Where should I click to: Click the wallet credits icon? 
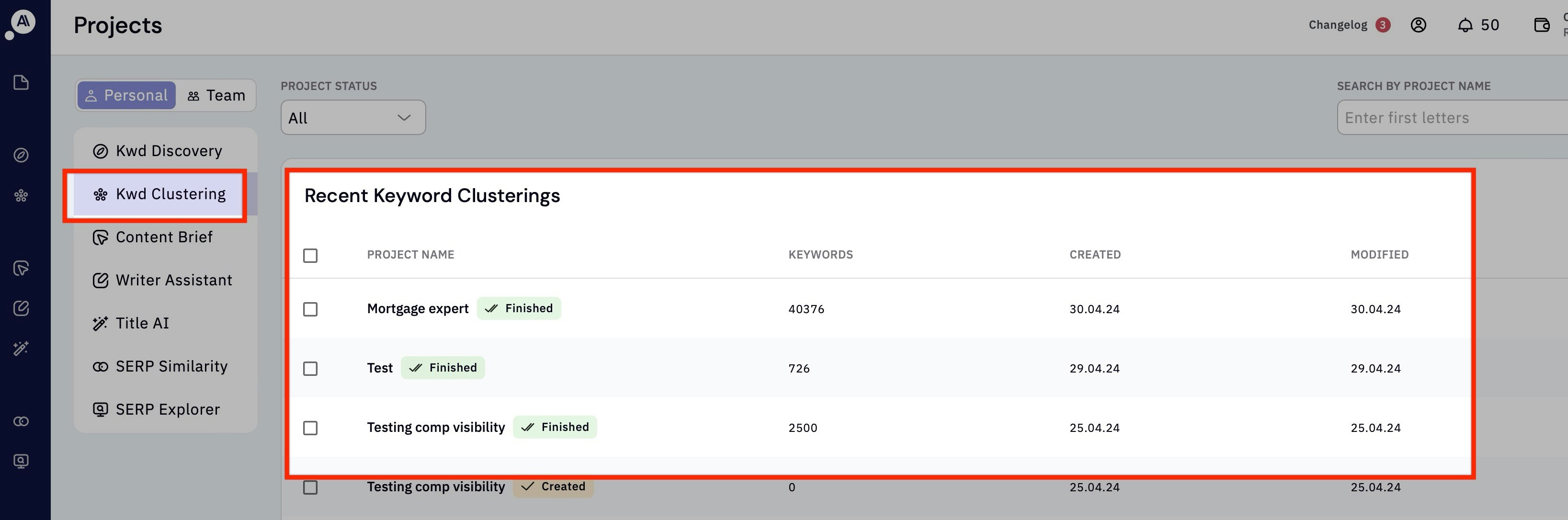point(1541,25)
